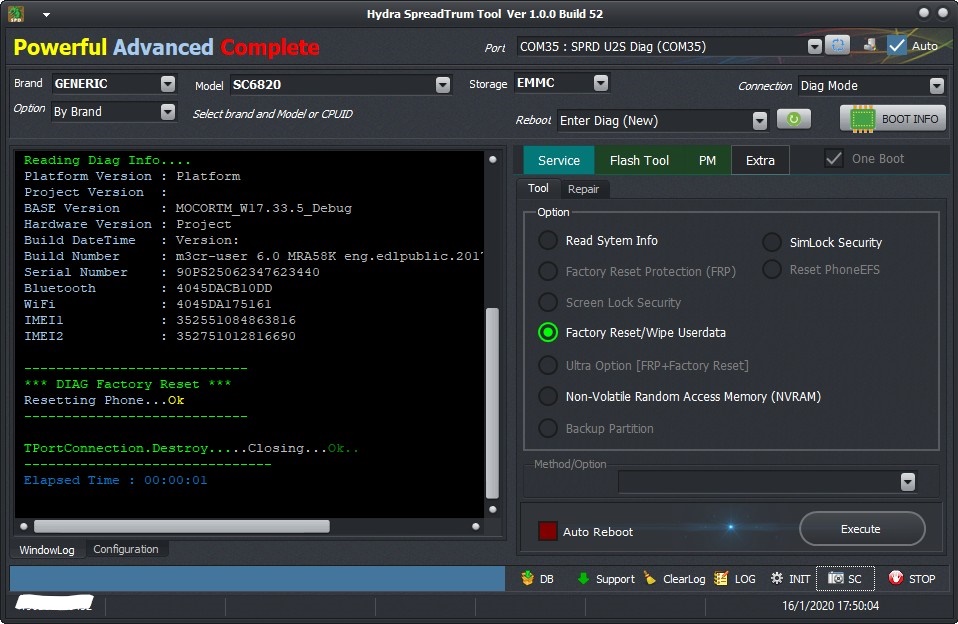Click the BOOT INFO button
Image resolution: width=958 pixels, height=624 pixels.
coord(893,119)
